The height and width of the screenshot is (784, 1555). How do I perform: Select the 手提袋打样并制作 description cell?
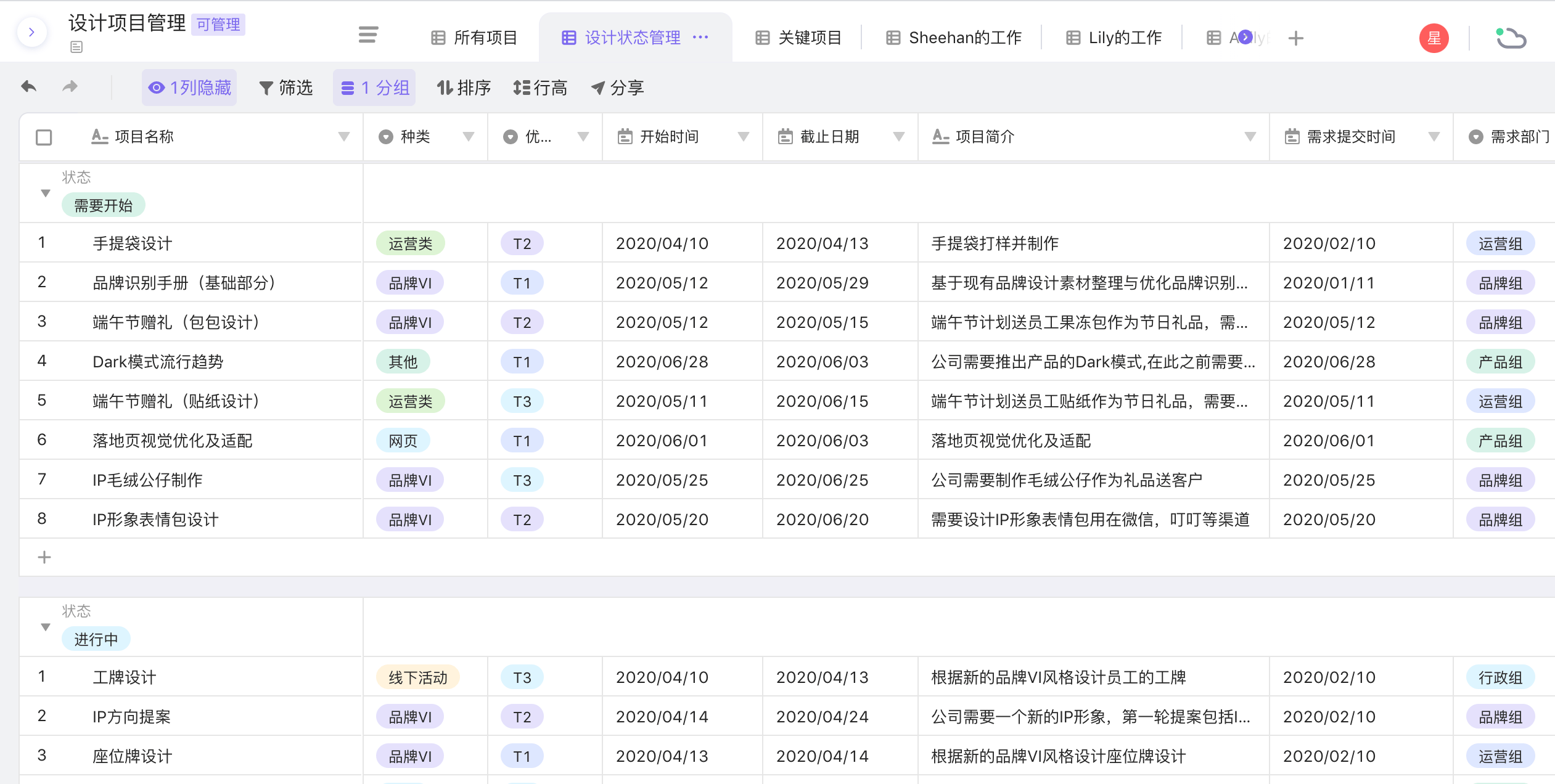(1094, 243)
